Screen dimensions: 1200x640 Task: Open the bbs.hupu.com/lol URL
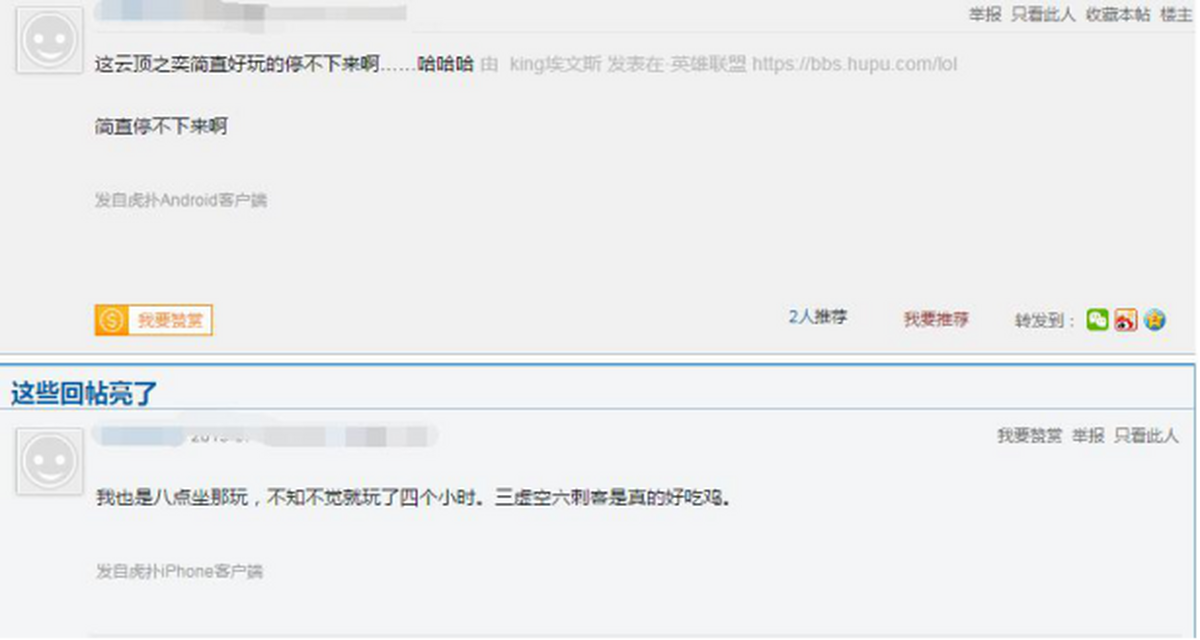coord(855,64)
